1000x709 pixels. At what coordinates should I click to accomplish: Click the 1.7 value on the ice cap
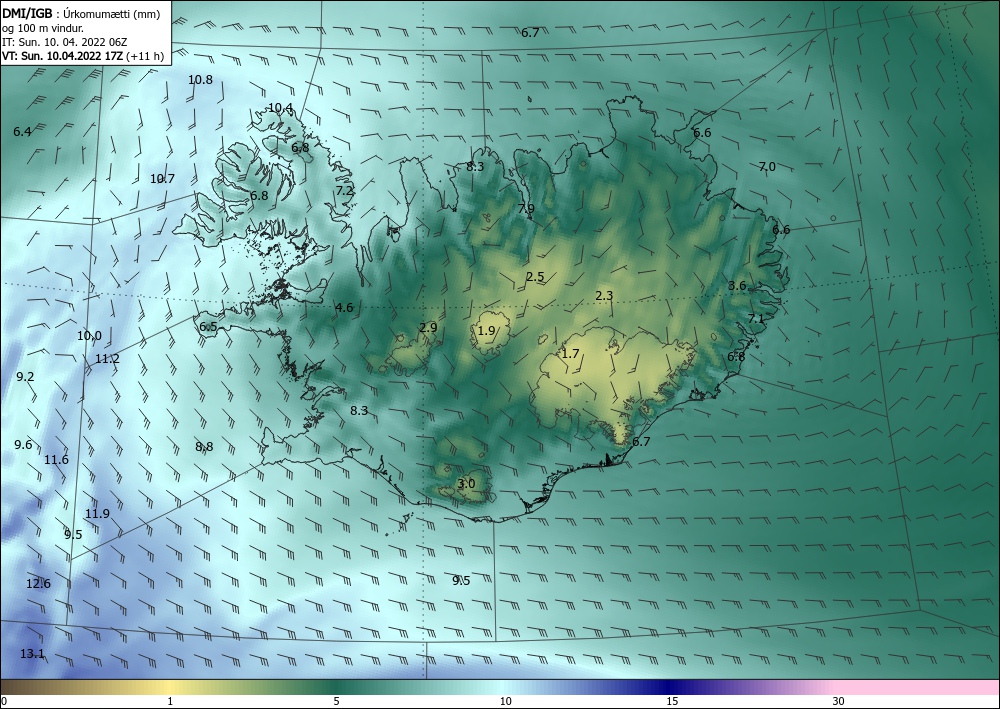click(570, 353)
